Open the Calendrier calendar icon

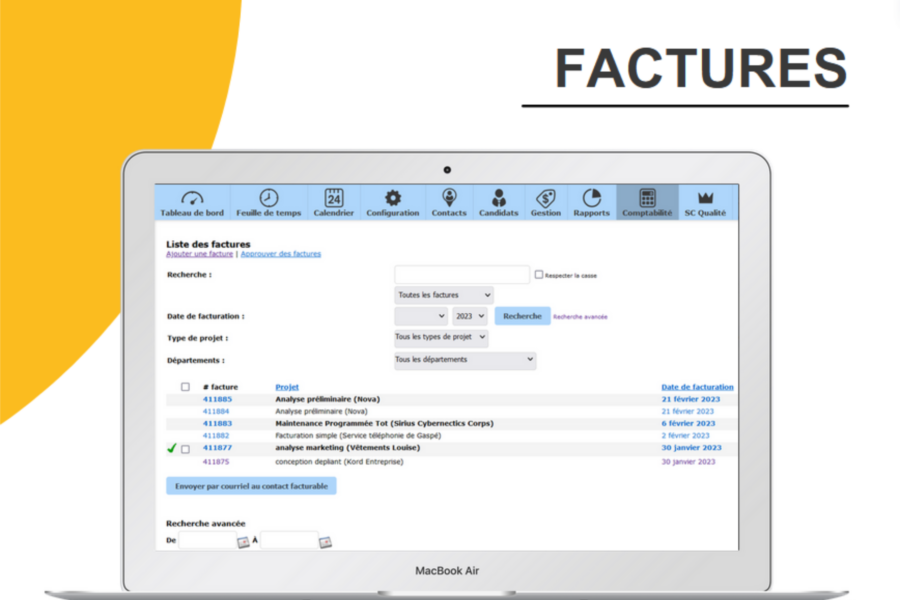(333, 198)
